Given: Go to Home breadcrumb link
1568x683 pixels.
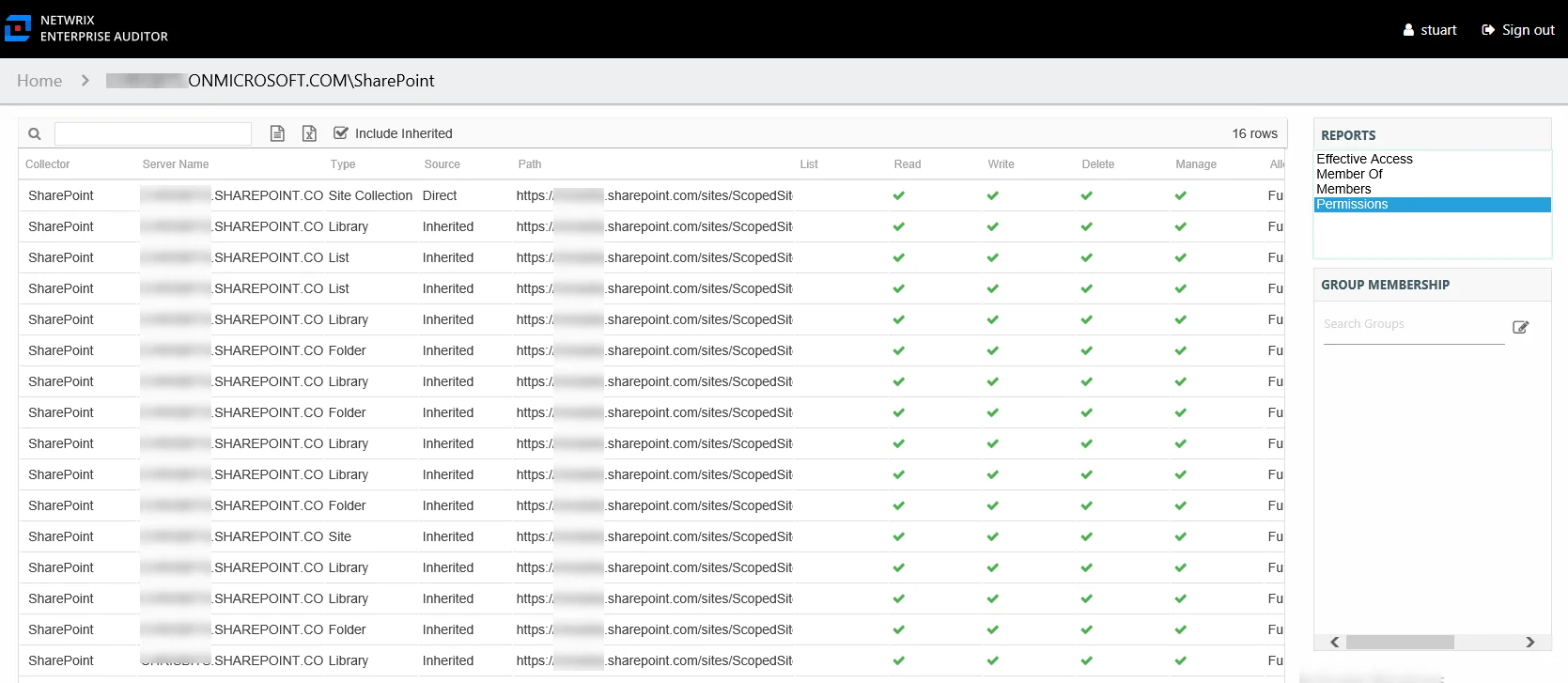Looking at the screenshot, I should click(x=39, y=81).
